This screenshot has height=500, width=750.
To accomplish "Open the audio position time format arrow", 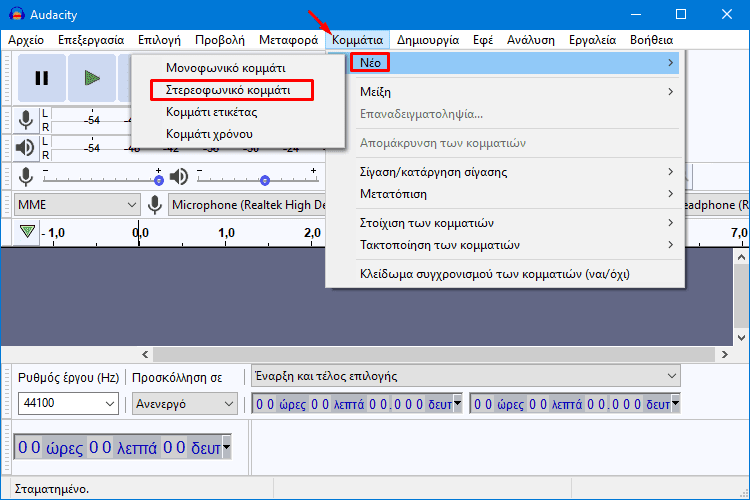I will pyautogui.click(x=227, y=447).
